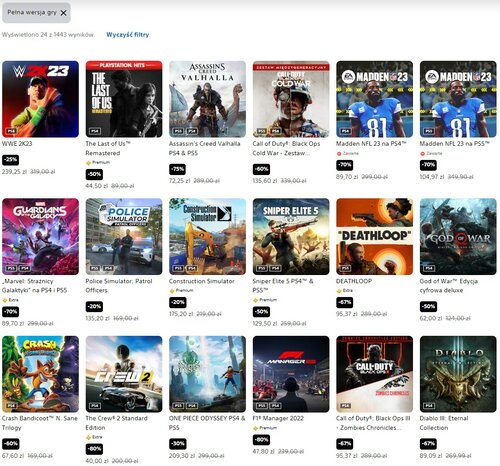The height and width of the screenshot is (466, 500).
Task: Click the -75% badge under Assassin's Creed Valhalla
Action: (x=178, y=169)
